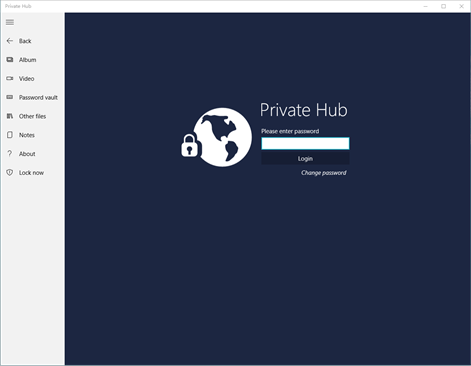Image resolution: width=471 pixels, height=366 pixels.
Task: Click the 'Please enter password' label
Action: tap(290, 131)
